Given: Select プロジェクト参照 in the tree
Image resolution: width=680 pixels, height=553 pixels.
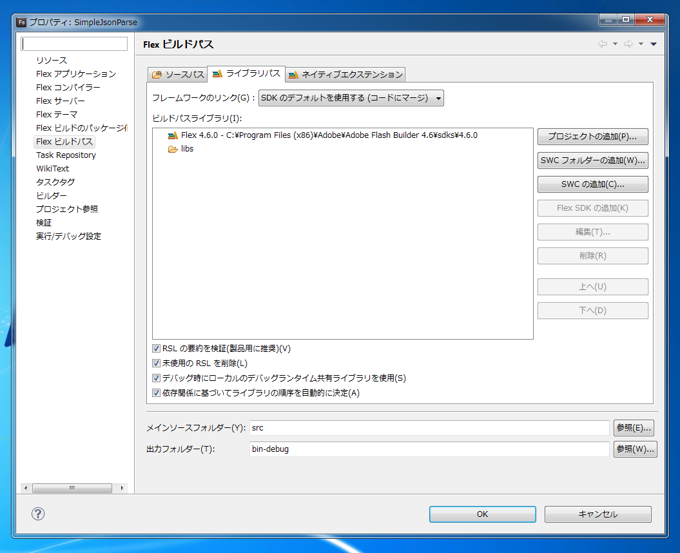Looking at the screenshot, I should pyautogui.click(x=67, y=209).
